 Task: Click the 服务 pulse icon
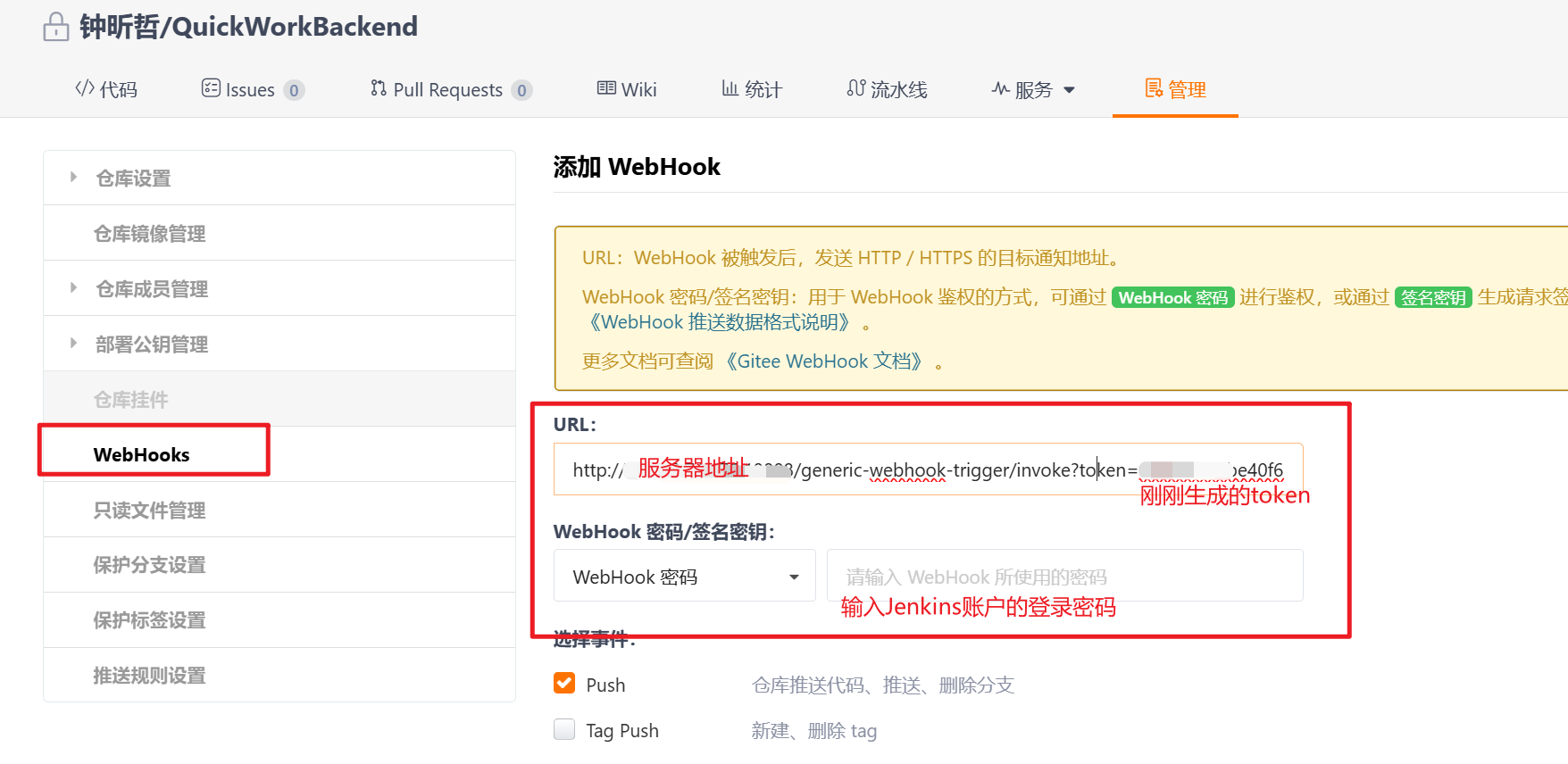click(1000, 89)
